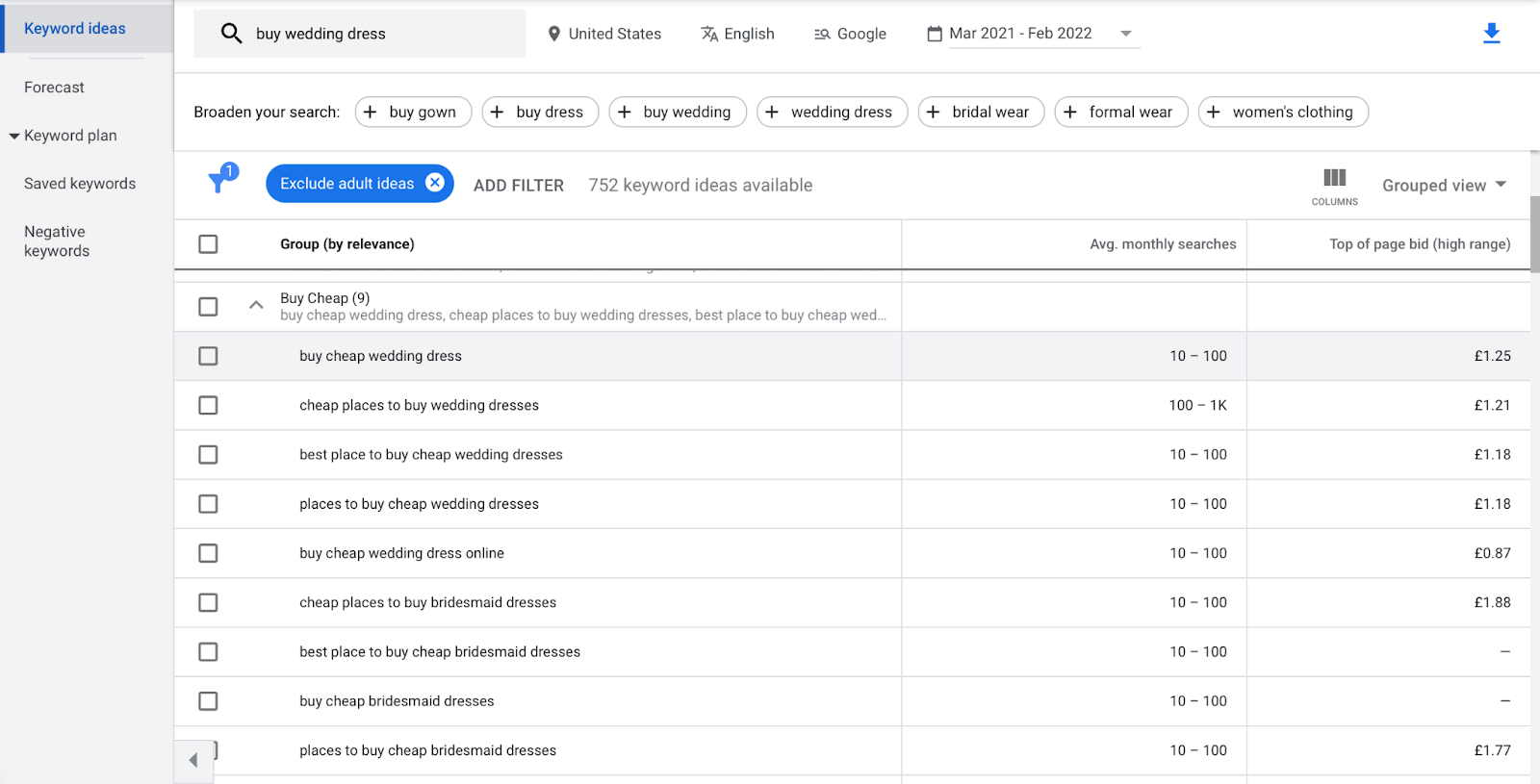This screenshot has height=784, width=1540.
Task: Check 'buy cheap bridesmaid dresses' row
Action: (x=208, y=701)
